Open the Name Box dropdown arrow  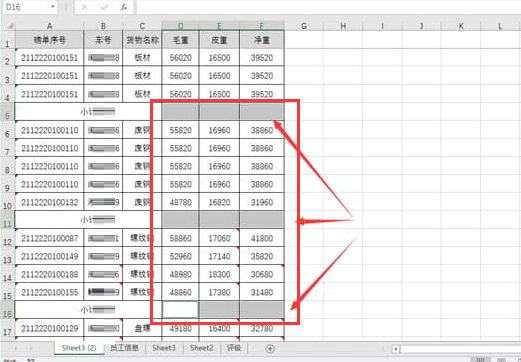[53, 7]
